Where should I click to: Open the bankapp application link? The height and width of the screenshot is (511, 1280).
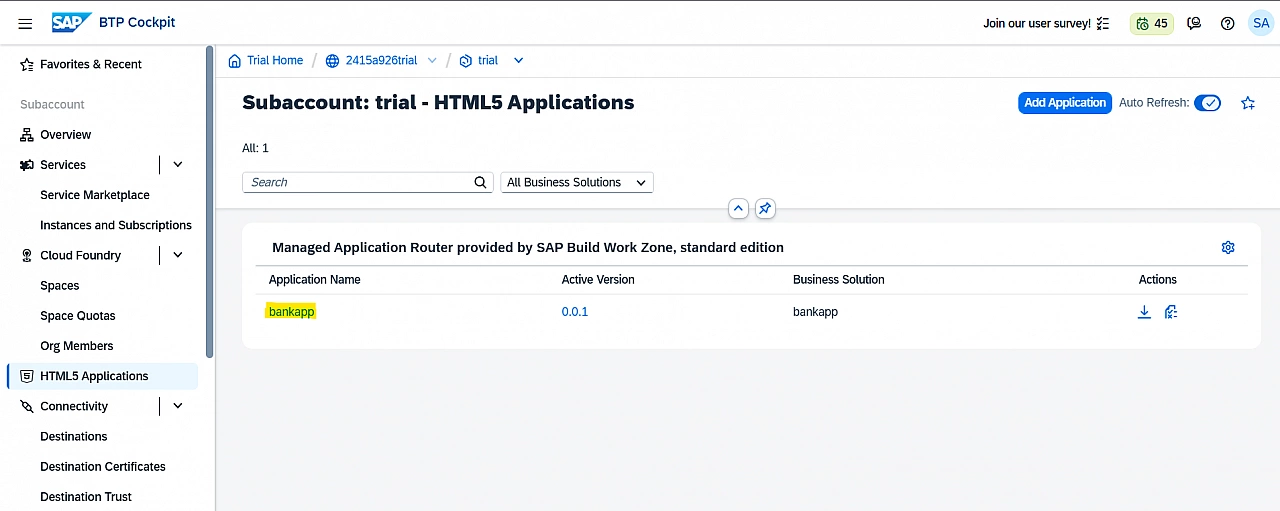(x=291, y=312)
